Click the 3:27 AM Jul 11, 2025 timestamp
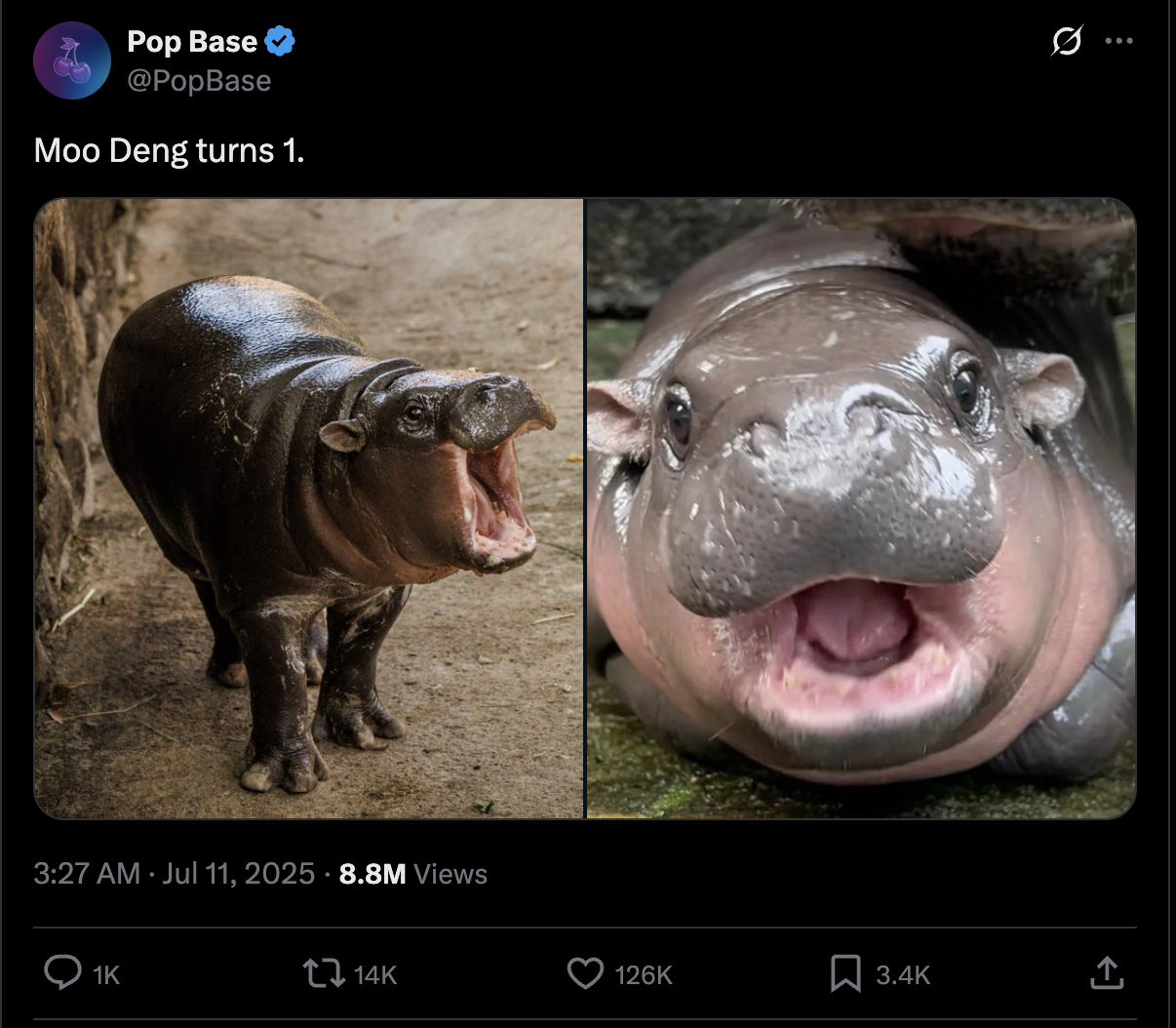Screen dimensions: 1176x1028 coord(174,873)
